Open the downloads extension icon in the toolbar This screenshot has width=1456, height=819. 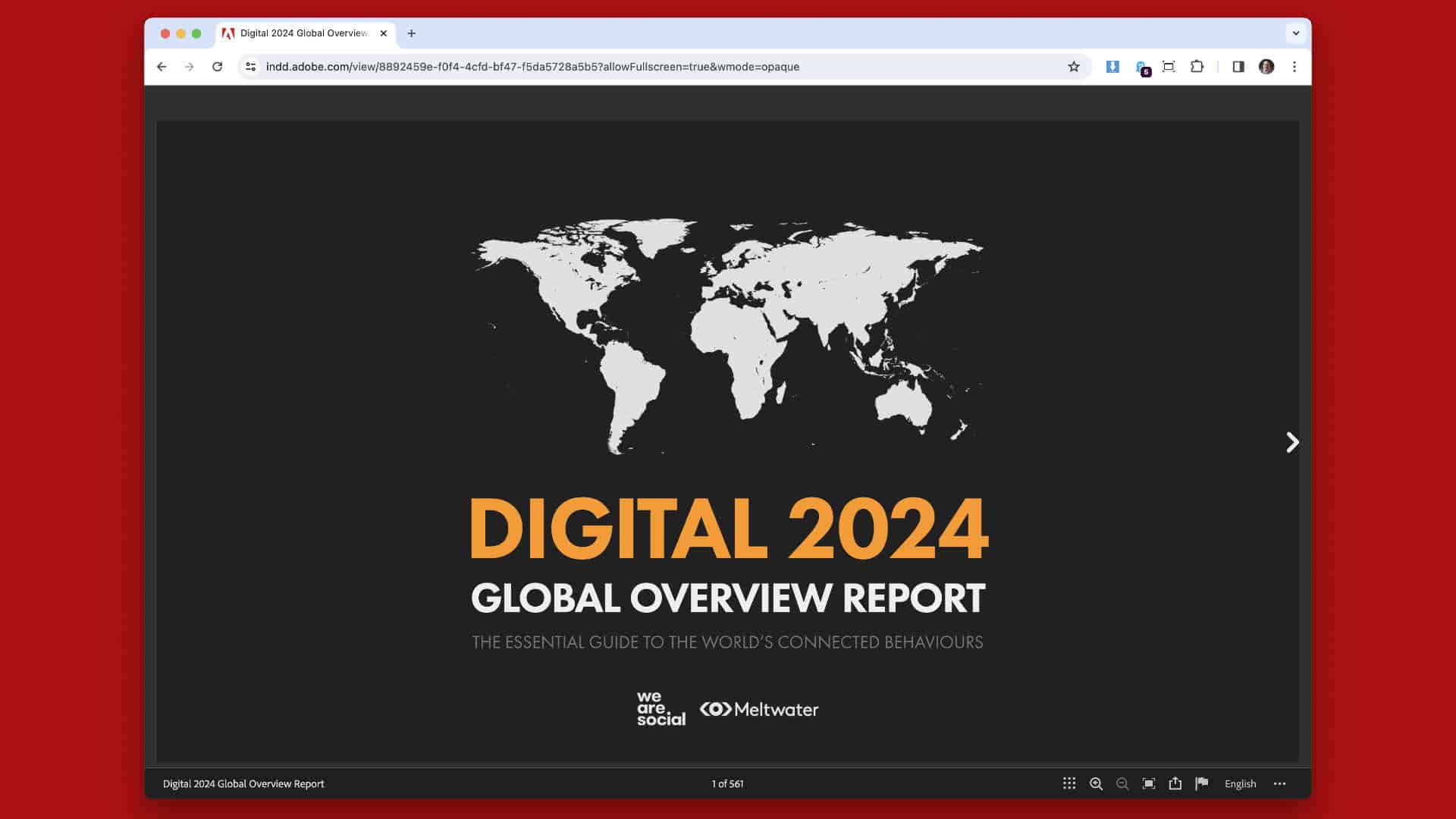point(1112,67)
